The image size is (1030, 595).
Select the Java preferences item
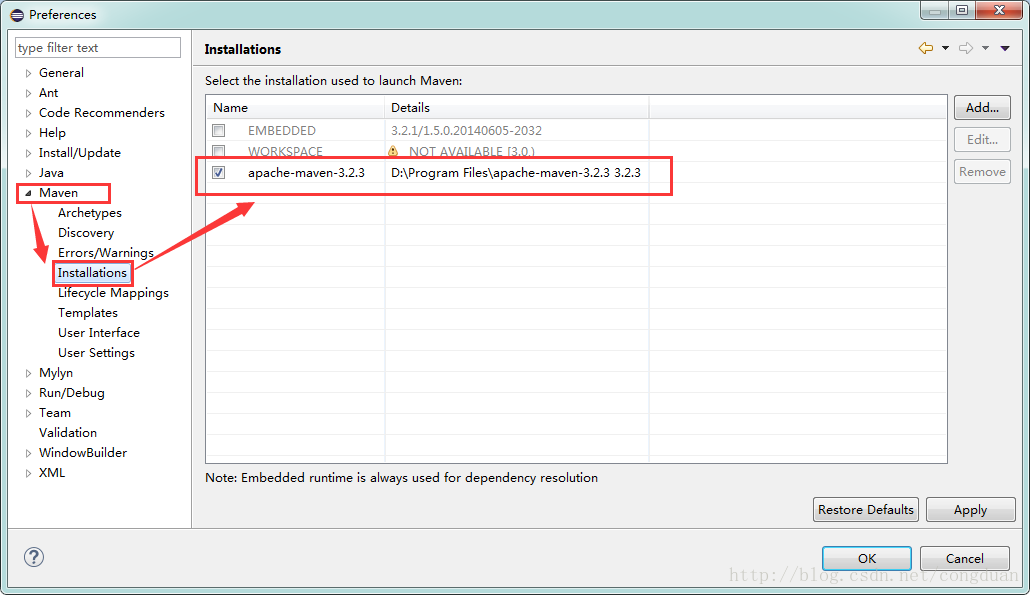51,173
